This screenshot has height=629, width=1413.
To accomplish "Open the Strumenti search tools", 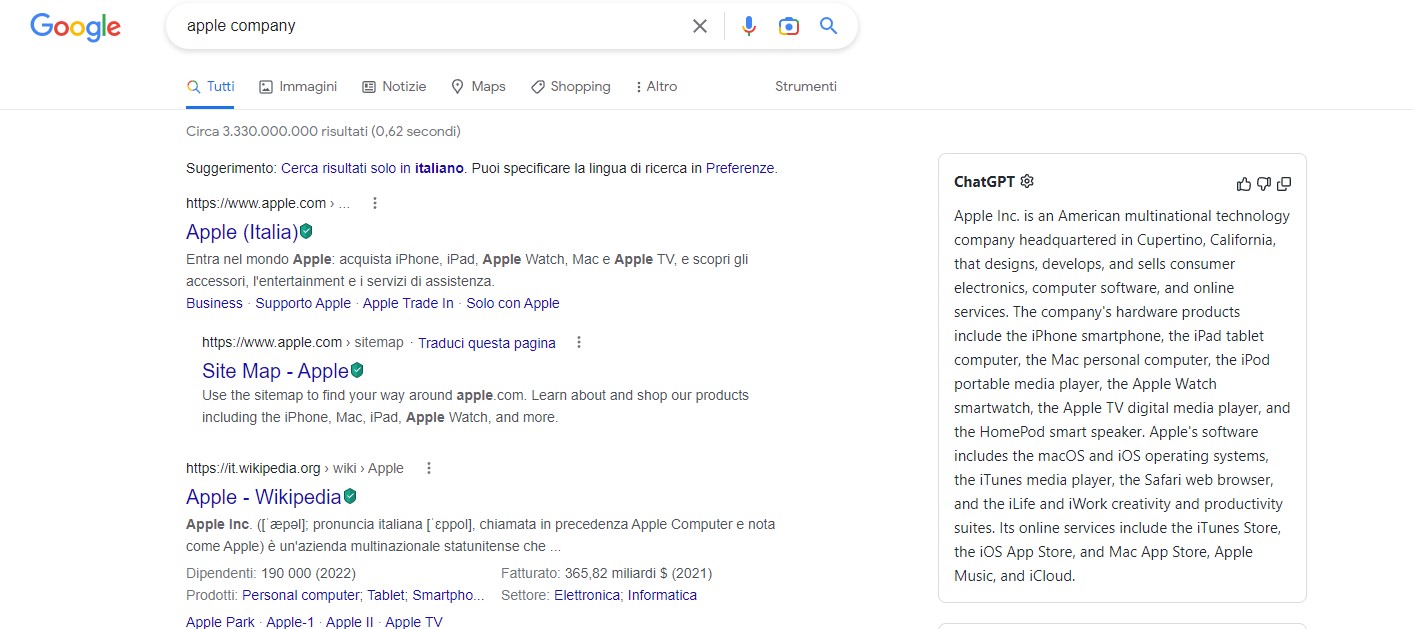I will tap(806, 87).
